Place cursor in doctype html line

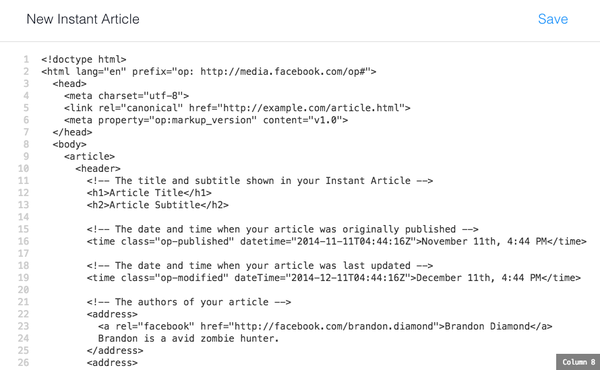tap(84, 59)
